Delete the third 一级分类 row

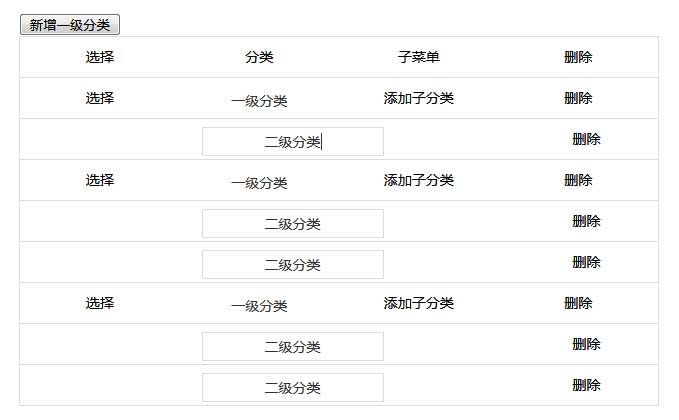pos(578,303)
